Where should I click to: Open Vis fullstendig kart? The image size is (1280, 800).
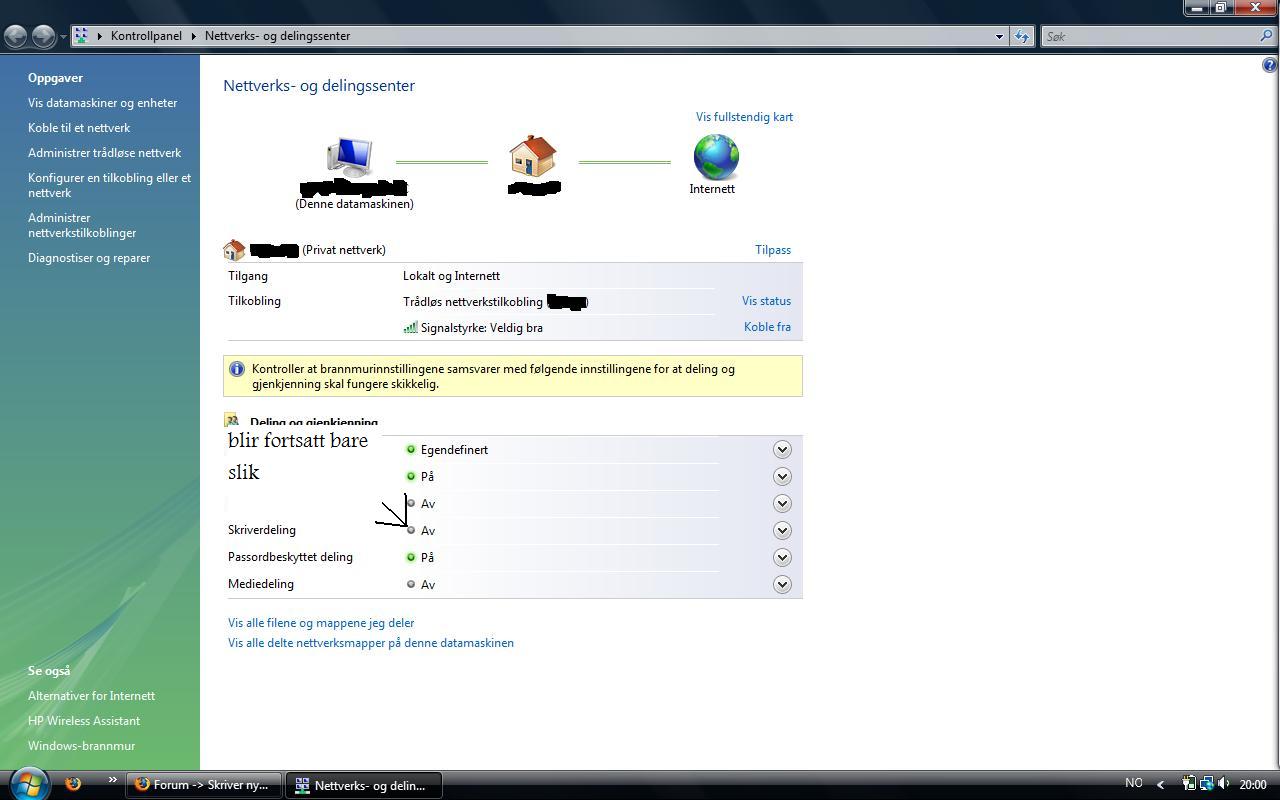(745, 117)
